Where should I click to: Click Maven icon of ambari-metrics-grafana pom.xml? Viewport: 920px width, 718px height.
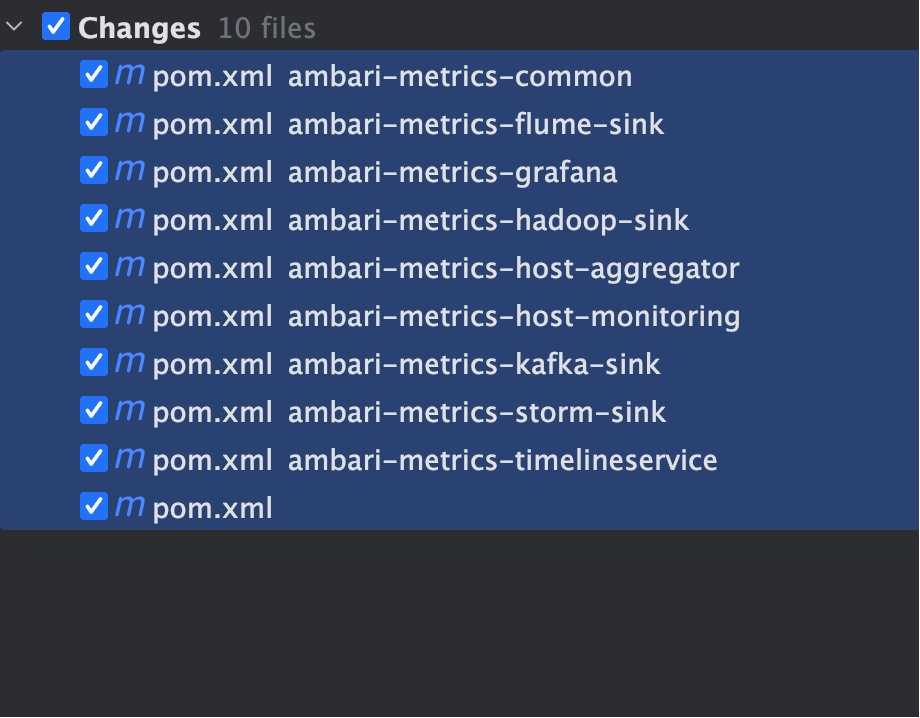pos(130,171)
